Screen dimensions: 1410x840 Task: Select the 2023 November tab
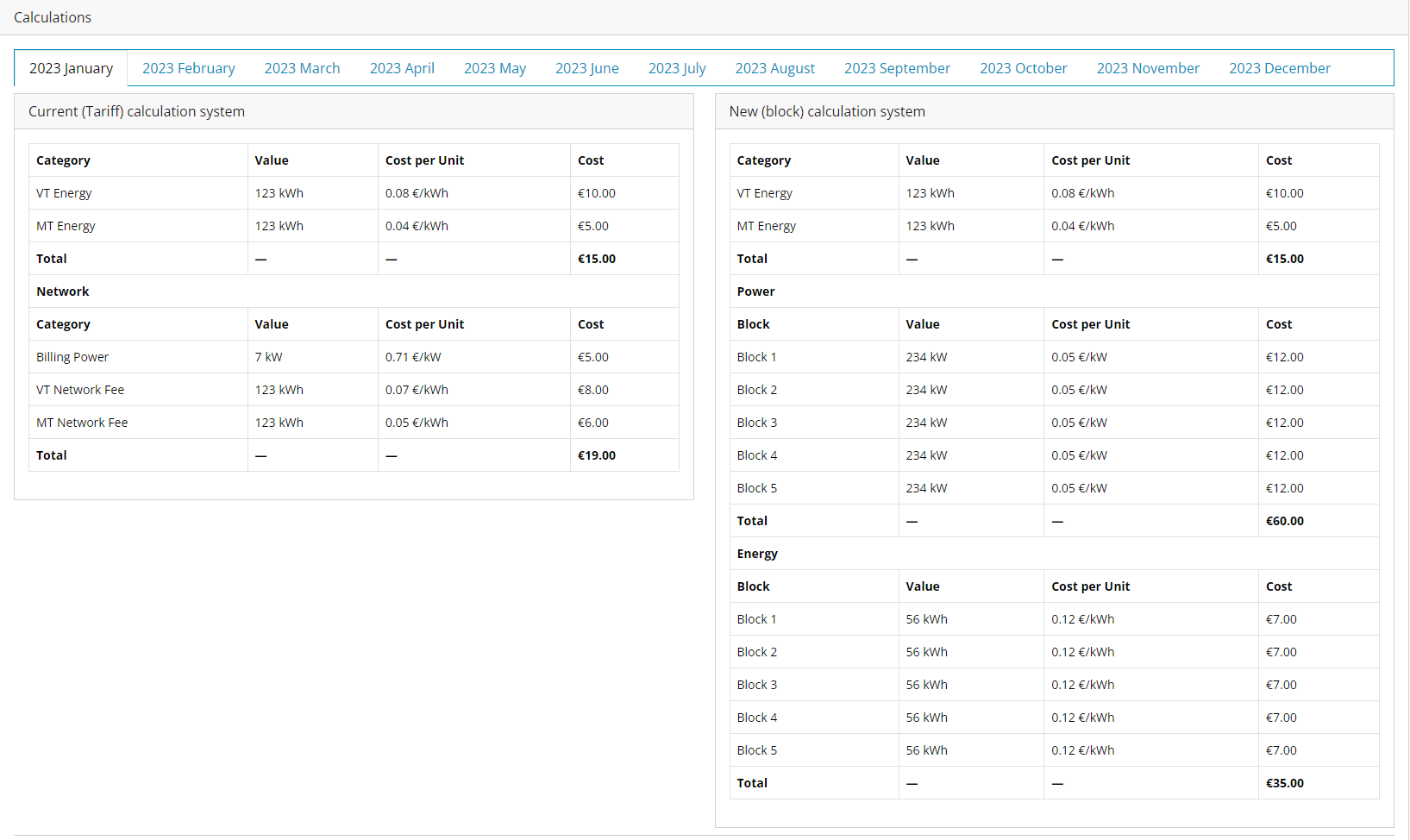1148,68
